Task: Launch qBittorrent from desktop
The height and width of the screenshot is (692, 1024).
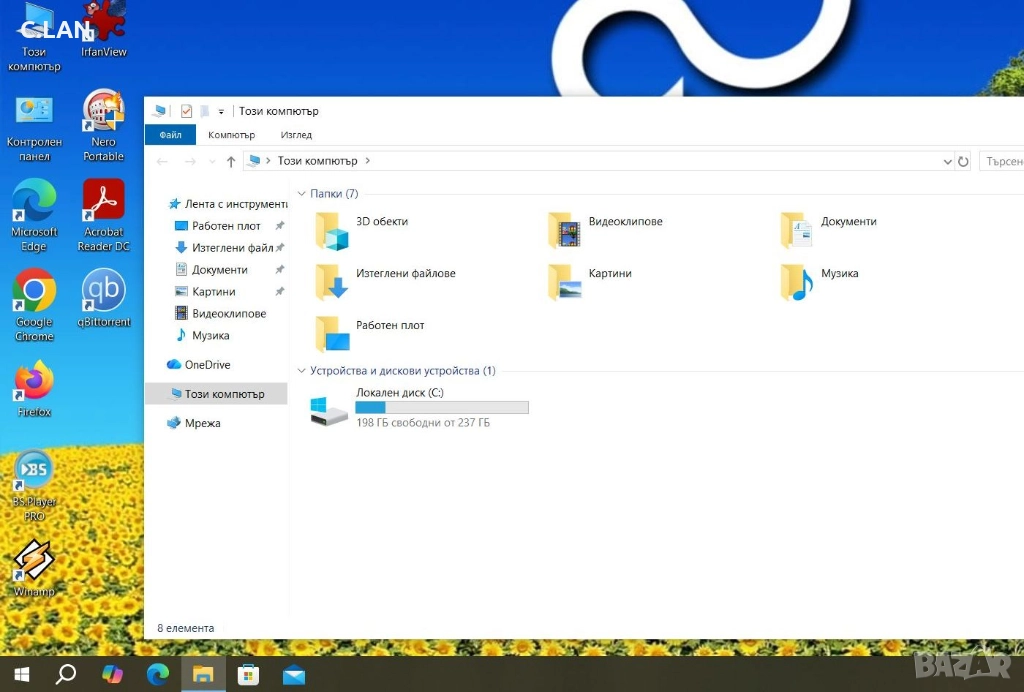Action: pyautogui.click(x=103, y=290)
